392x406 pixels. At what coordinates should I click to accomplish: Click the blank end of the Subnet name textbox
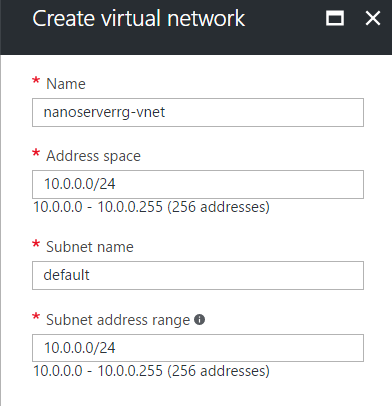pos(227,275)
